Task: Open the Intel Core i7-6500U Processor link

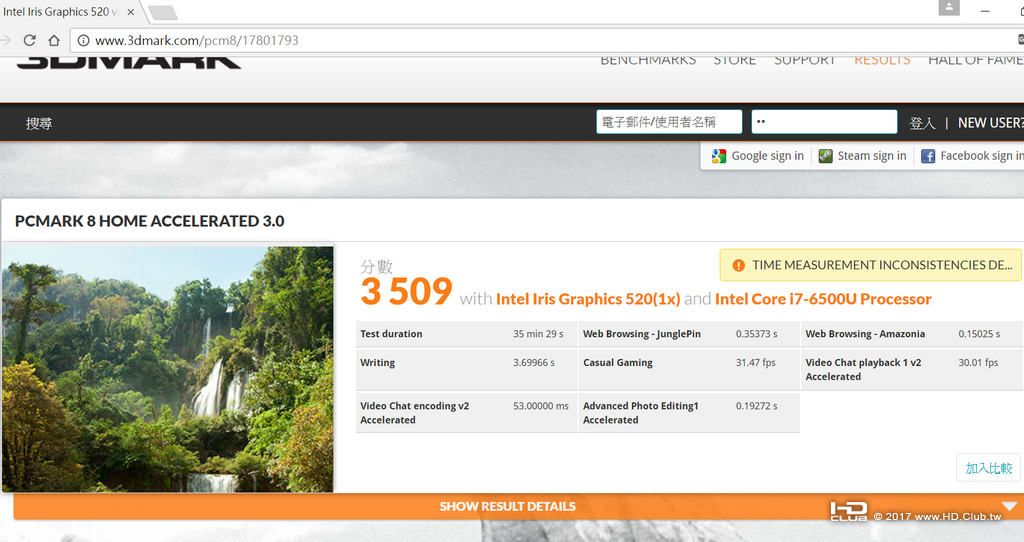Action: (823, 299)
